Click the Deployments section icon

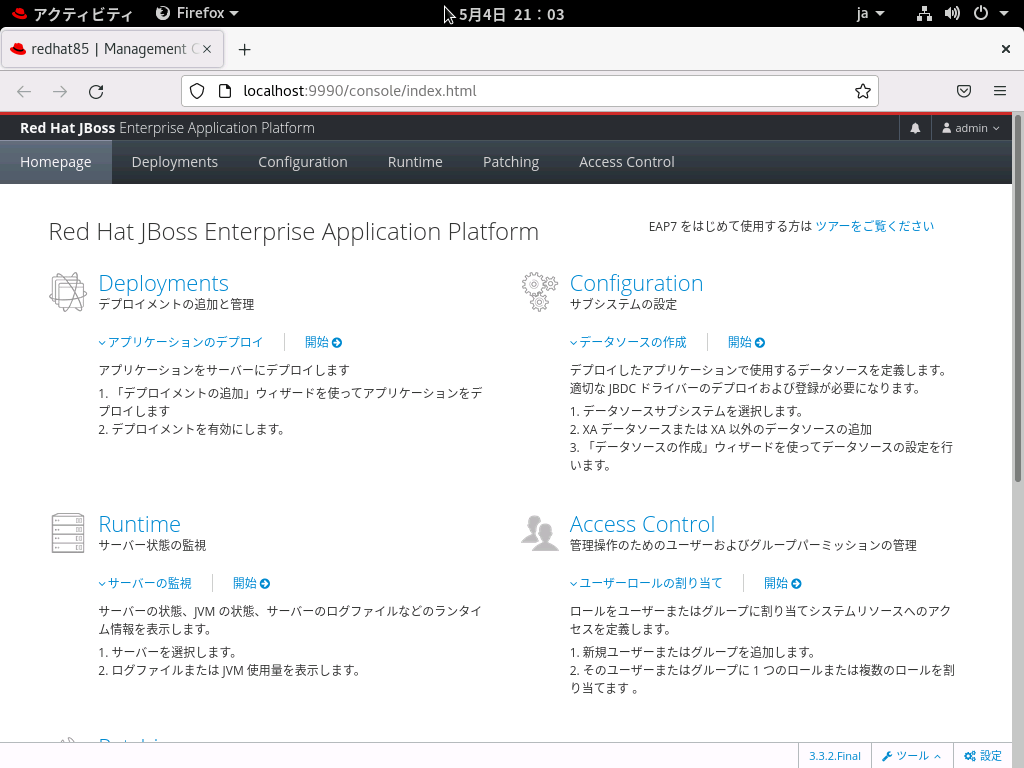68,292
